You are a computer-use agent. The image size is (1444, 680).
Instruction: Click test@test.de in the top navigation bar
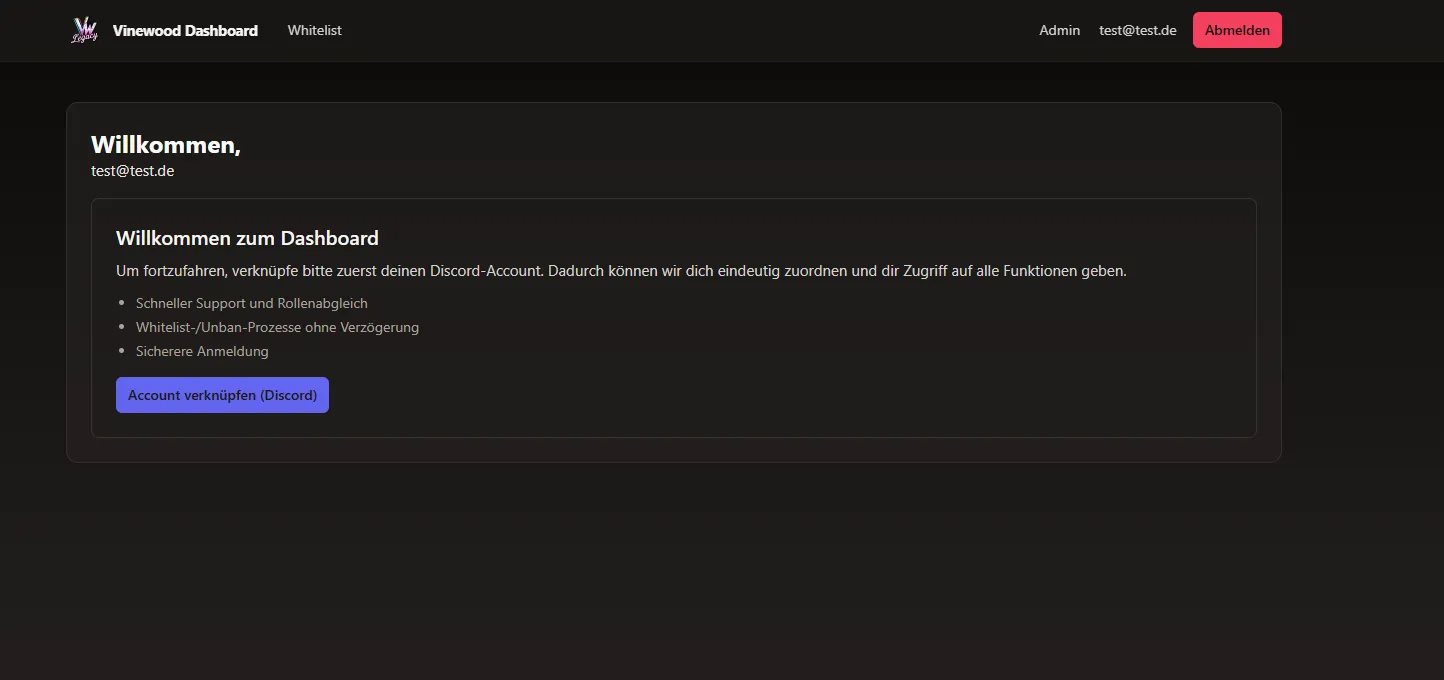tap(1137, 30)
